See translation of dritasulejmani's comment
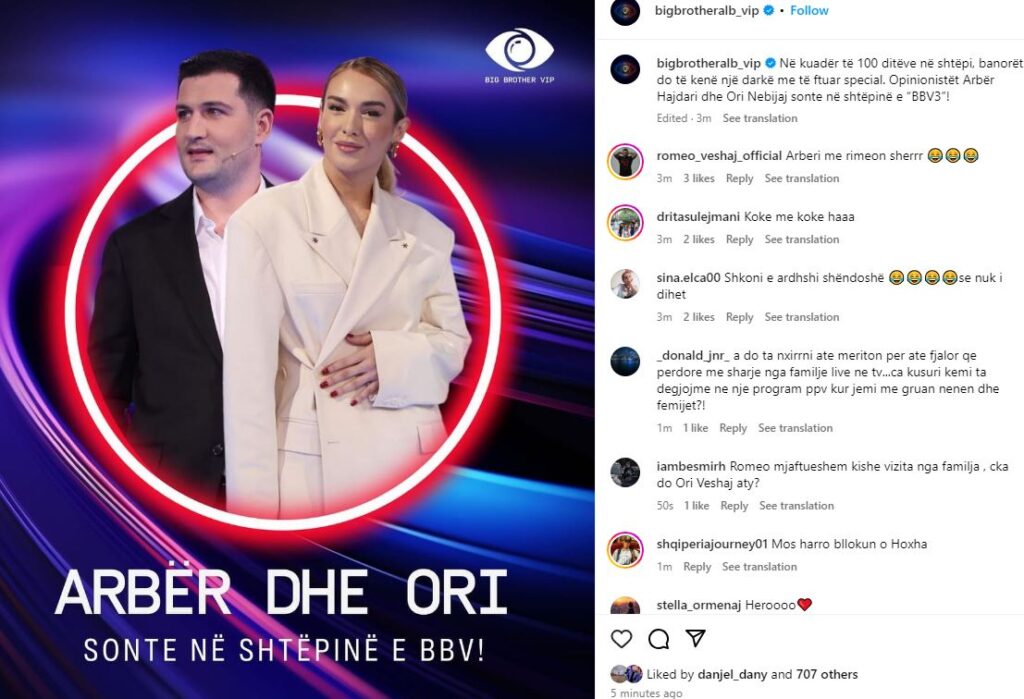This screenshot has width=1024, height=699. click(x=802, y=239)
